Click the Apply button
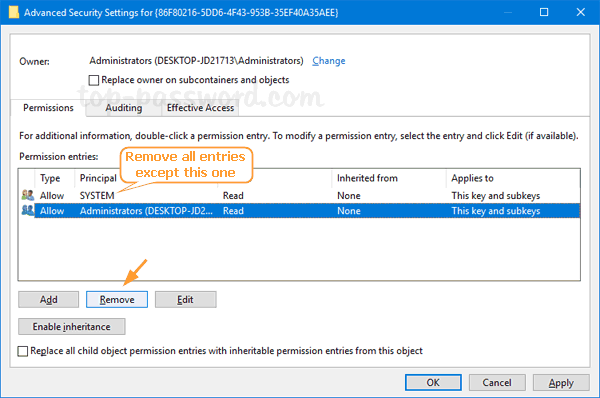 (561, 383)
